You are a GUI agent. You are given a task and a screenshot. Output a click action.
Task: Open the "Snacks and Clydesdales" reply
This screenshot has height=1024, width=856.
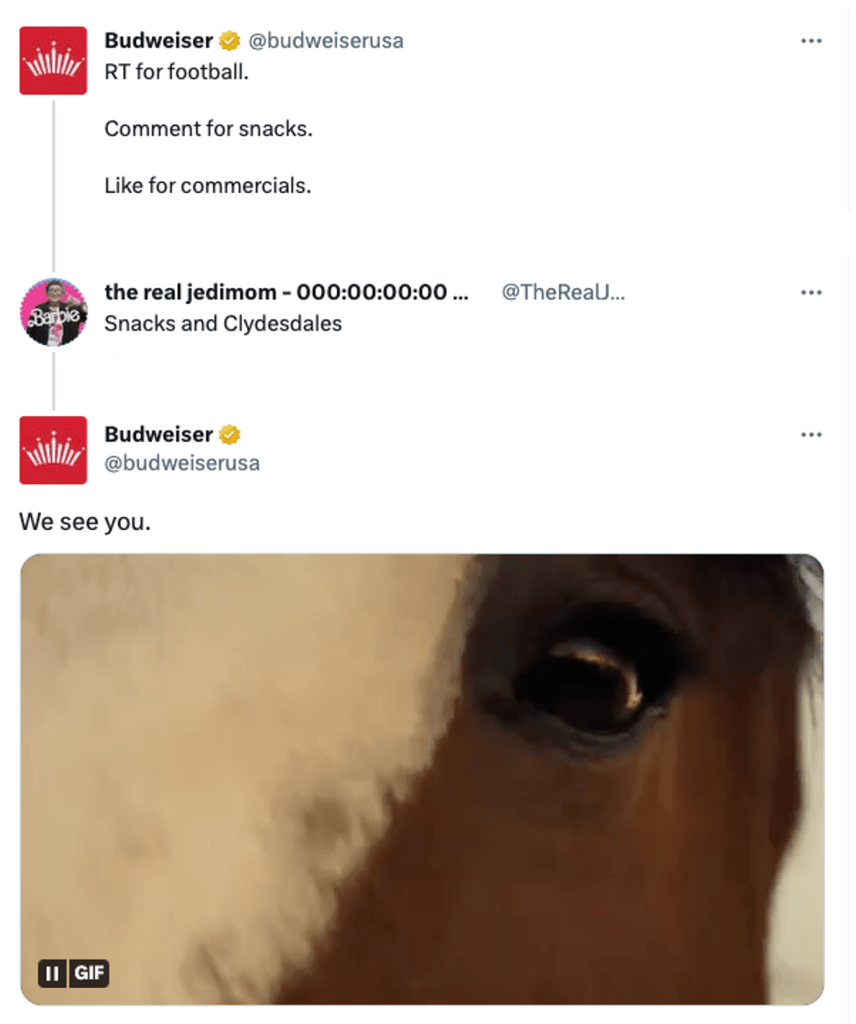pyautogui.click(x=223, y=324)
